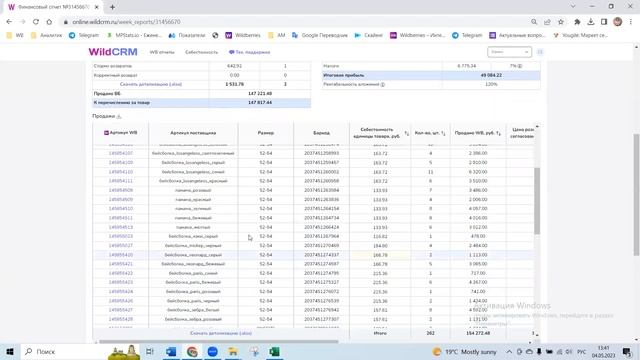
Task: Click the Артикул WB column header
Action: (x=121, y=133)
